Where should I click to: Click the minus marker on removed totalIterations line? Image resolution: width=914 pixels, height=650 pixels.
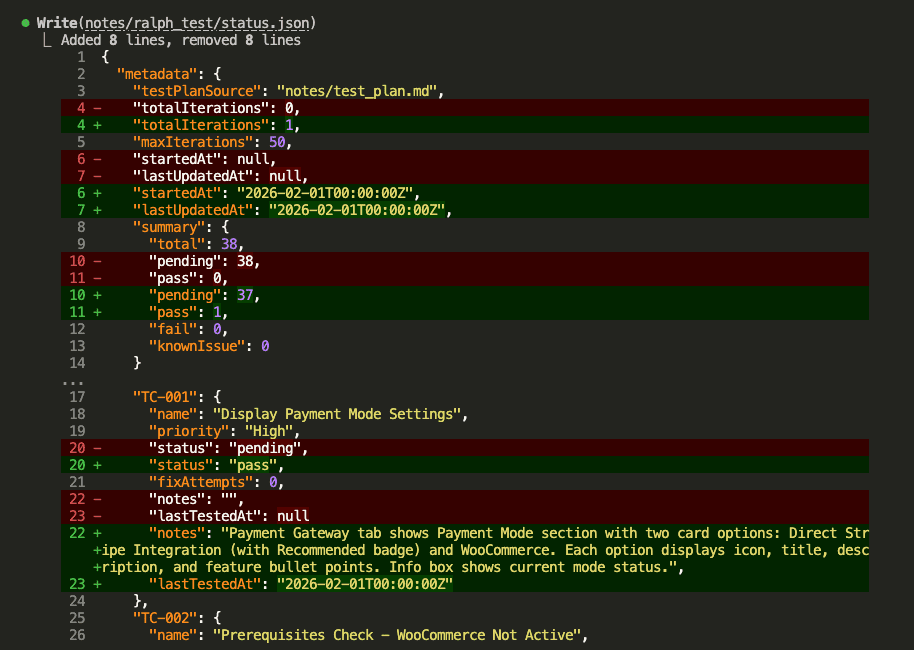pyautogui.click(x=97, y=107)
